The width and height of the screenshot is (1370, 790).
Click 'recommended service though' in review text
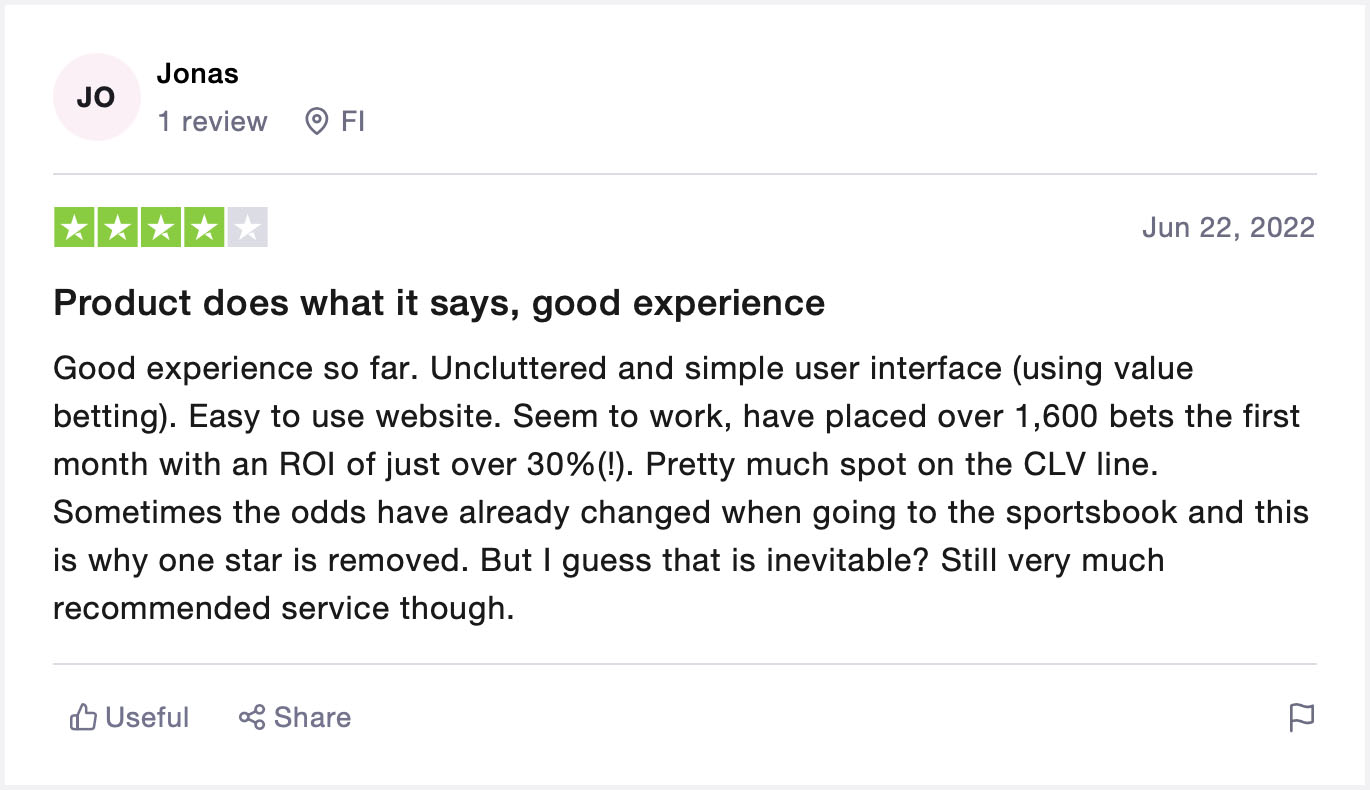point(282,607)
